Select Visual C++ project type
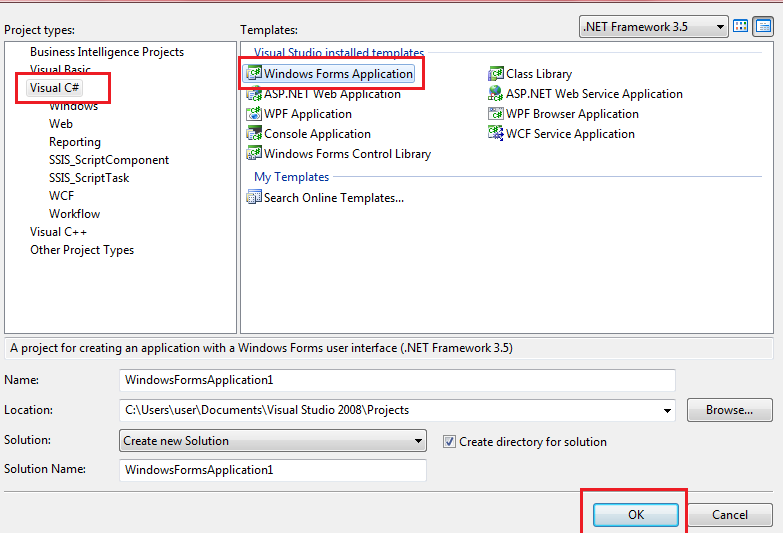Screen dimensions: 783x533 (58, 232)
